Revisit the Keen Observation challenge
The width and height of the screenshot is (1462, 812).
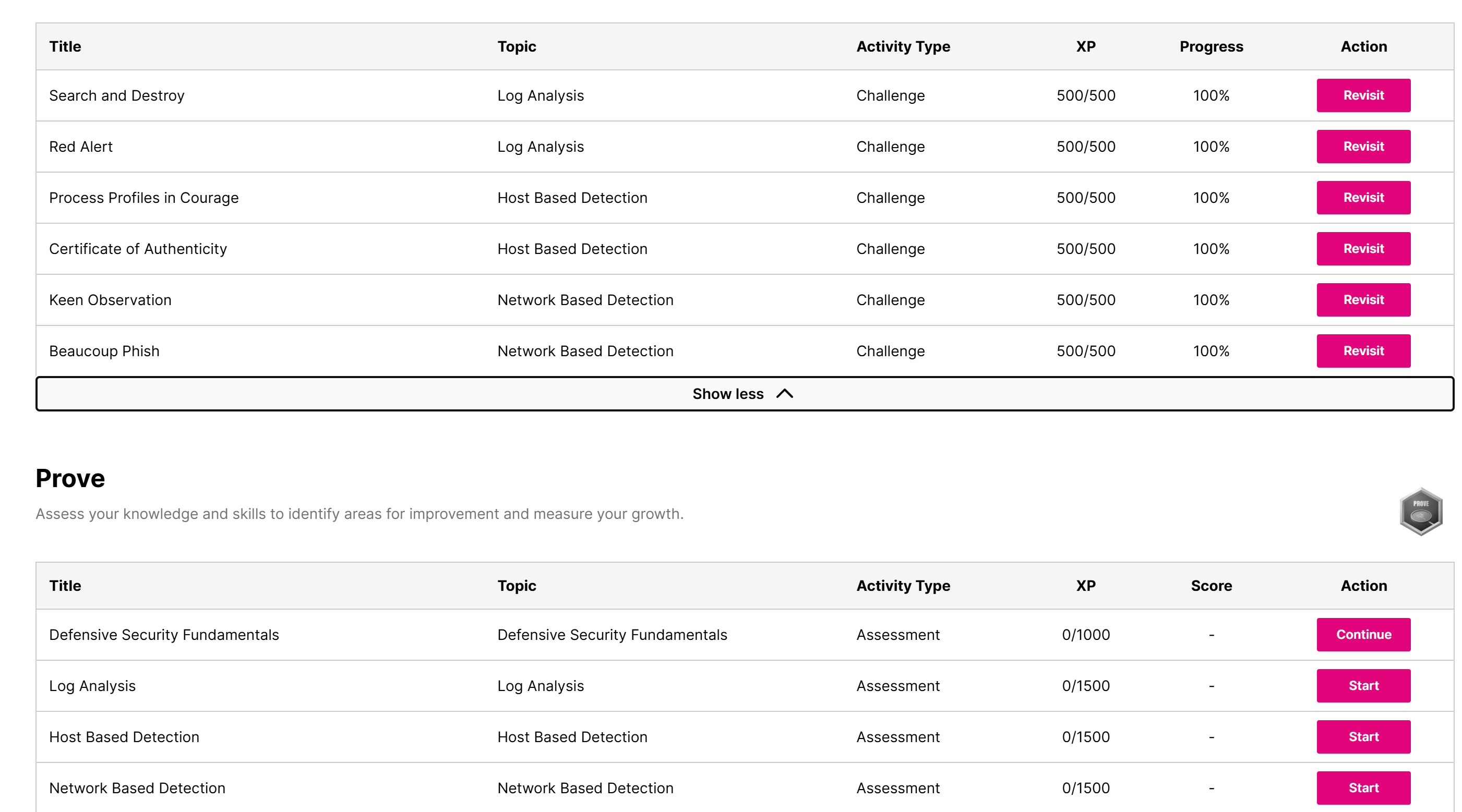(1363, 299)
